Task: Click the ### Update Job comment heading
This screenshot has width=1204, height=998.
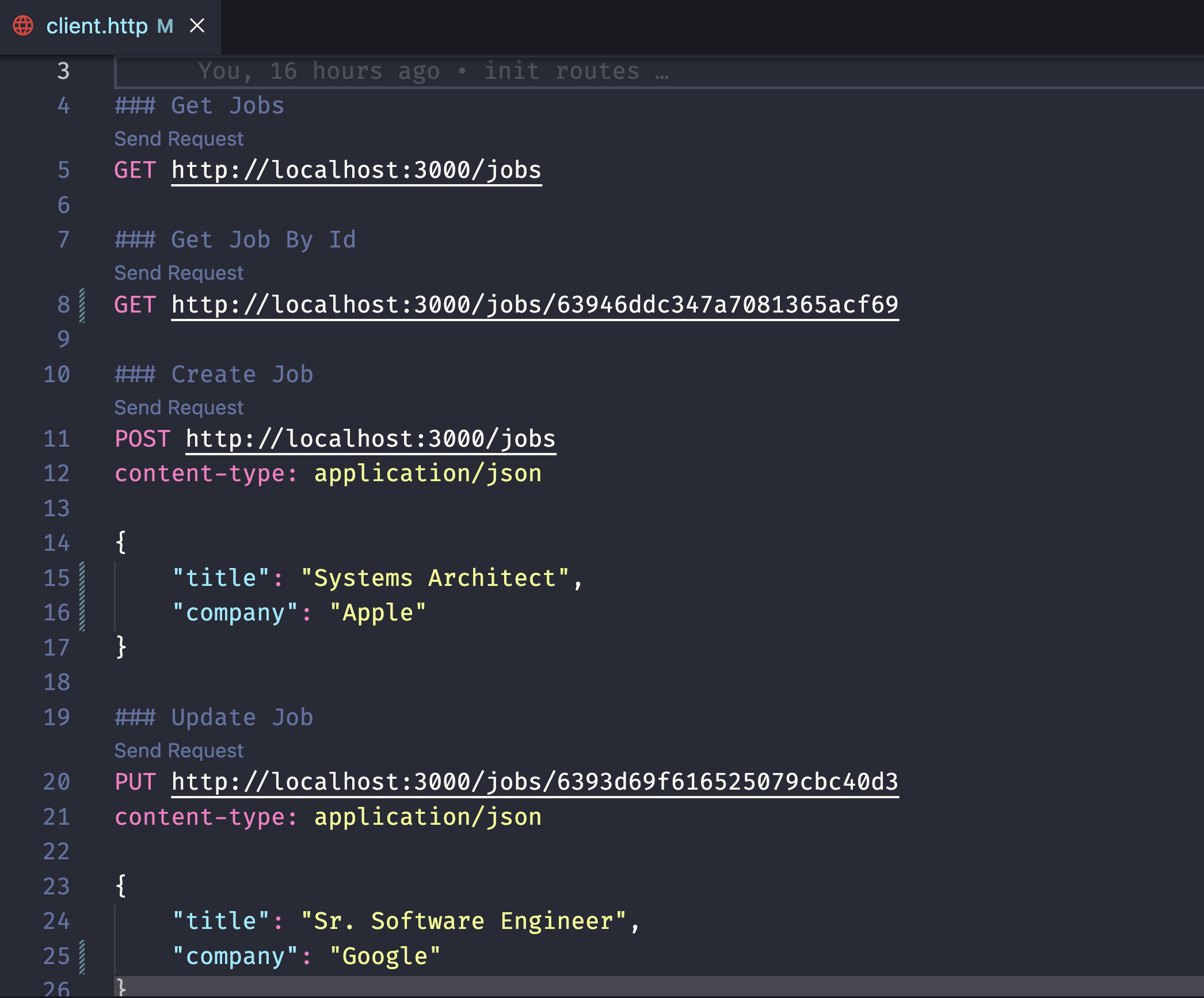Action: coord(214,718)
